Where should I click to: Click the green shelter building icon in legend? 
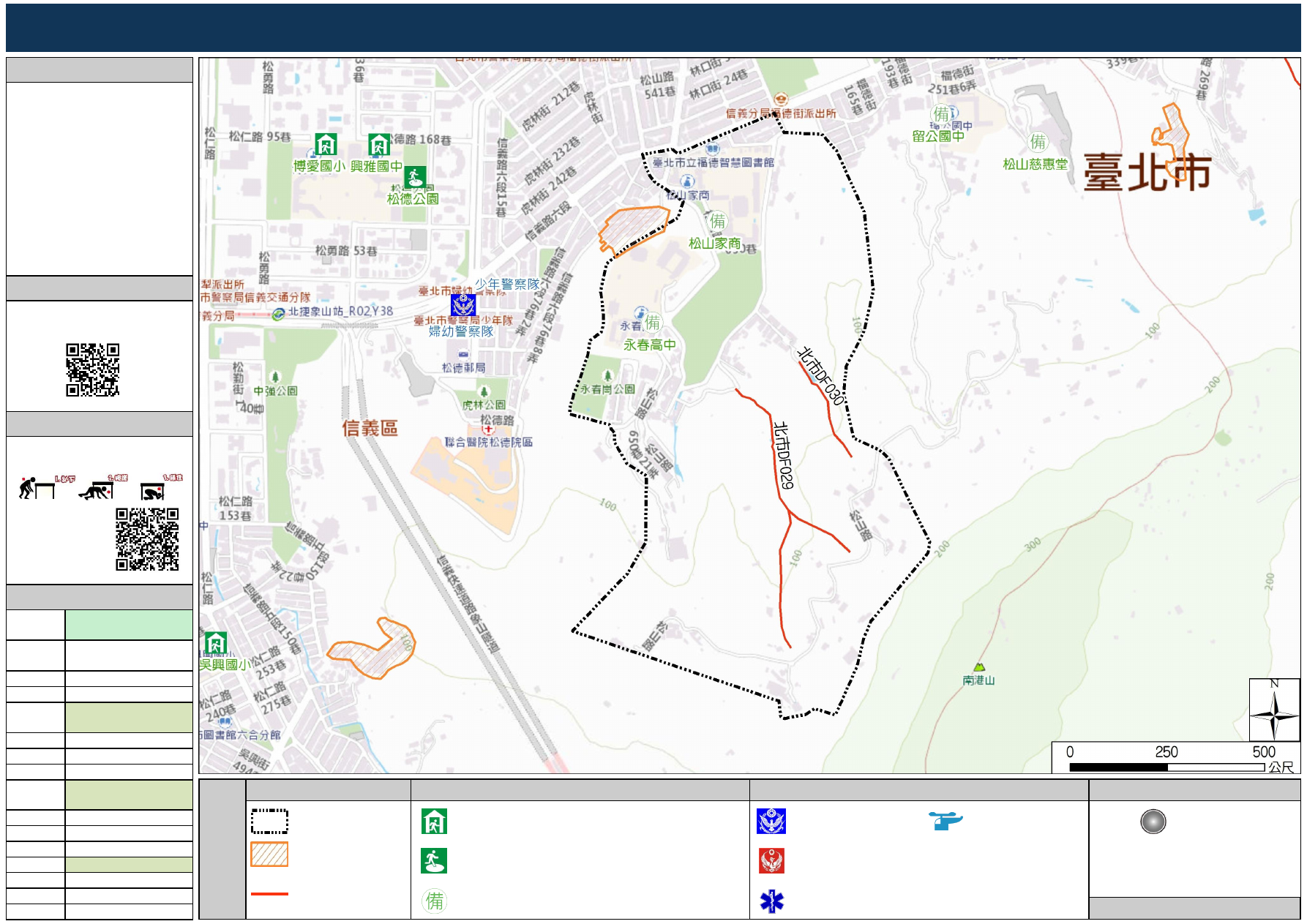pyautogui.click(x=434, y=822)
